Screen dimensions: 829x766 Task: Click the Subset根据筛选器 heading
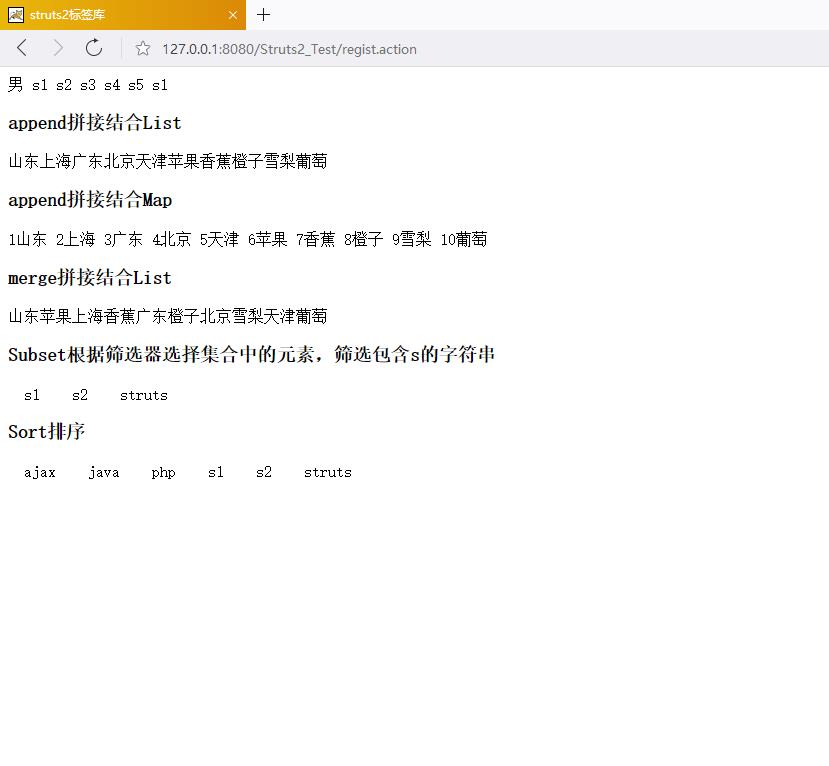point(251,355)
